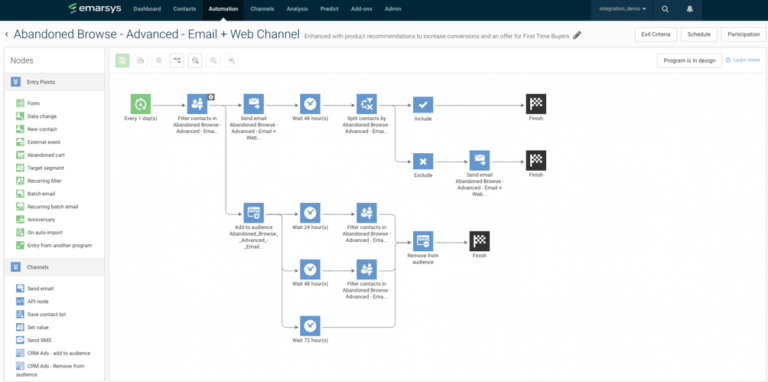Click the trash delete icon in toolbar

click(159, 61)
